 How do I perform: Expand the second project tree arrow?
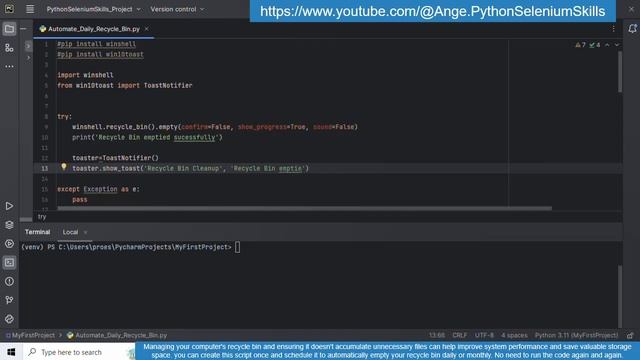tap(28, 58)
